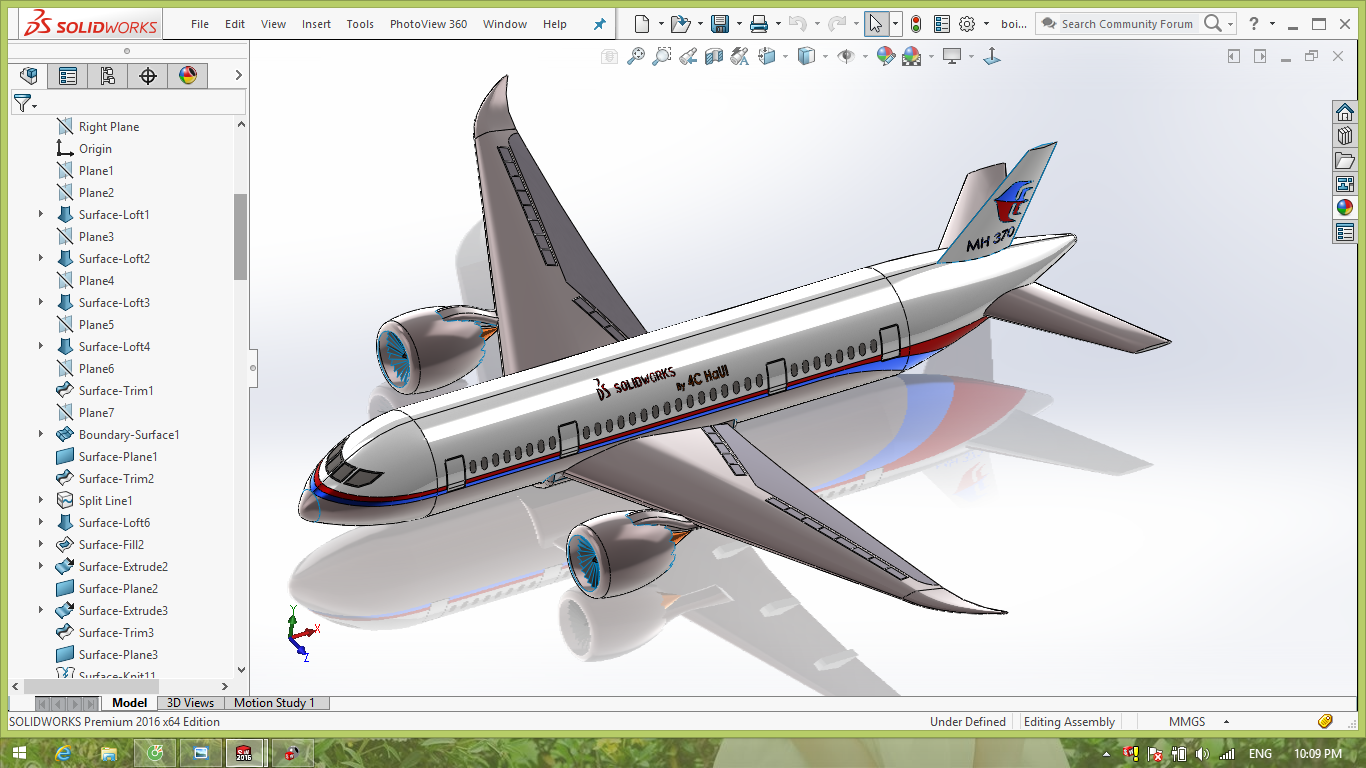Open the unit system MMGS dropdown
The image size is (1366, 768).
[x=1226, y=721]
